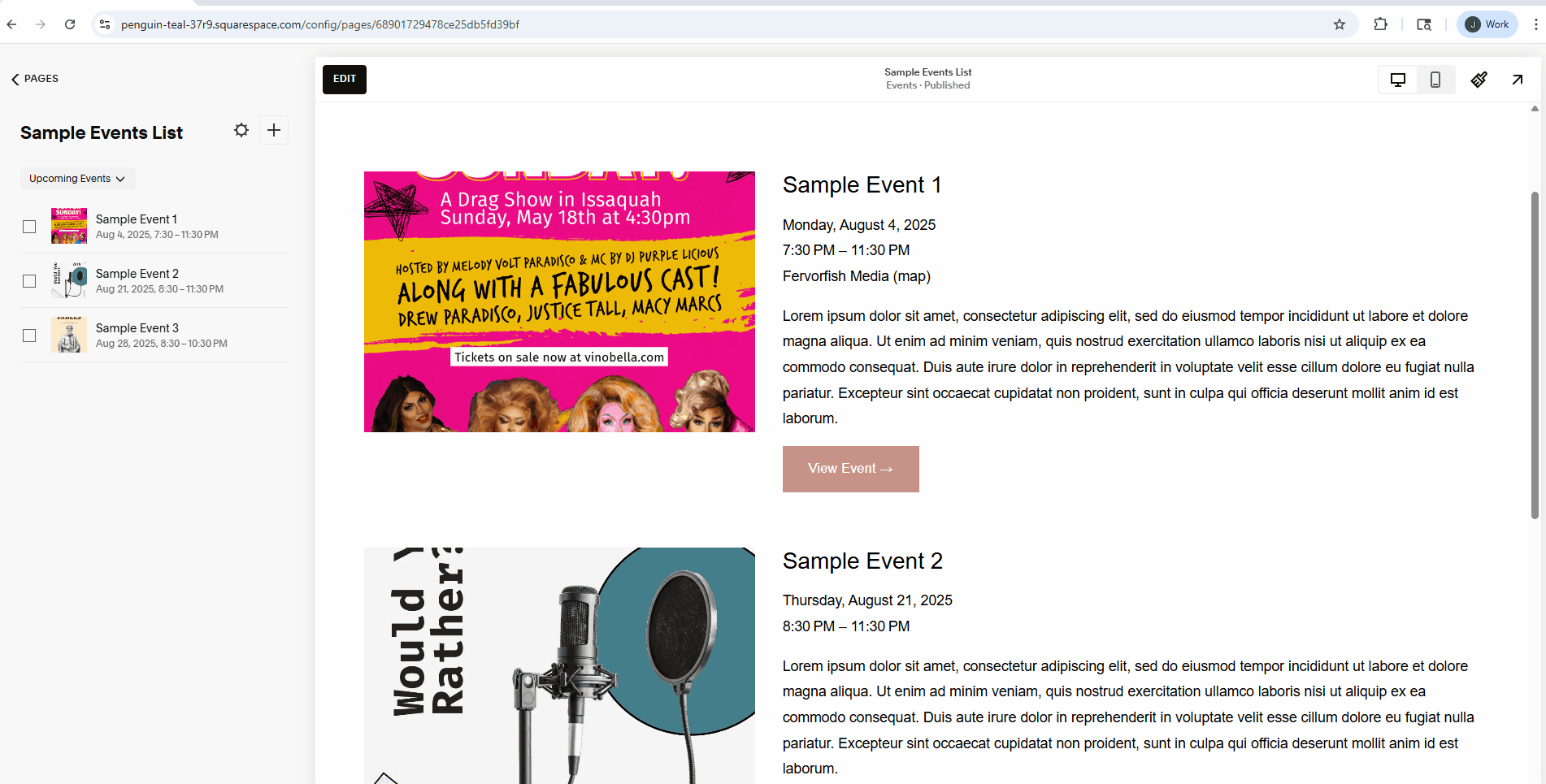Expand the Upcoming Events dropdown
The height and width of the screenshot is (784, 1546).
click(77, 179)
